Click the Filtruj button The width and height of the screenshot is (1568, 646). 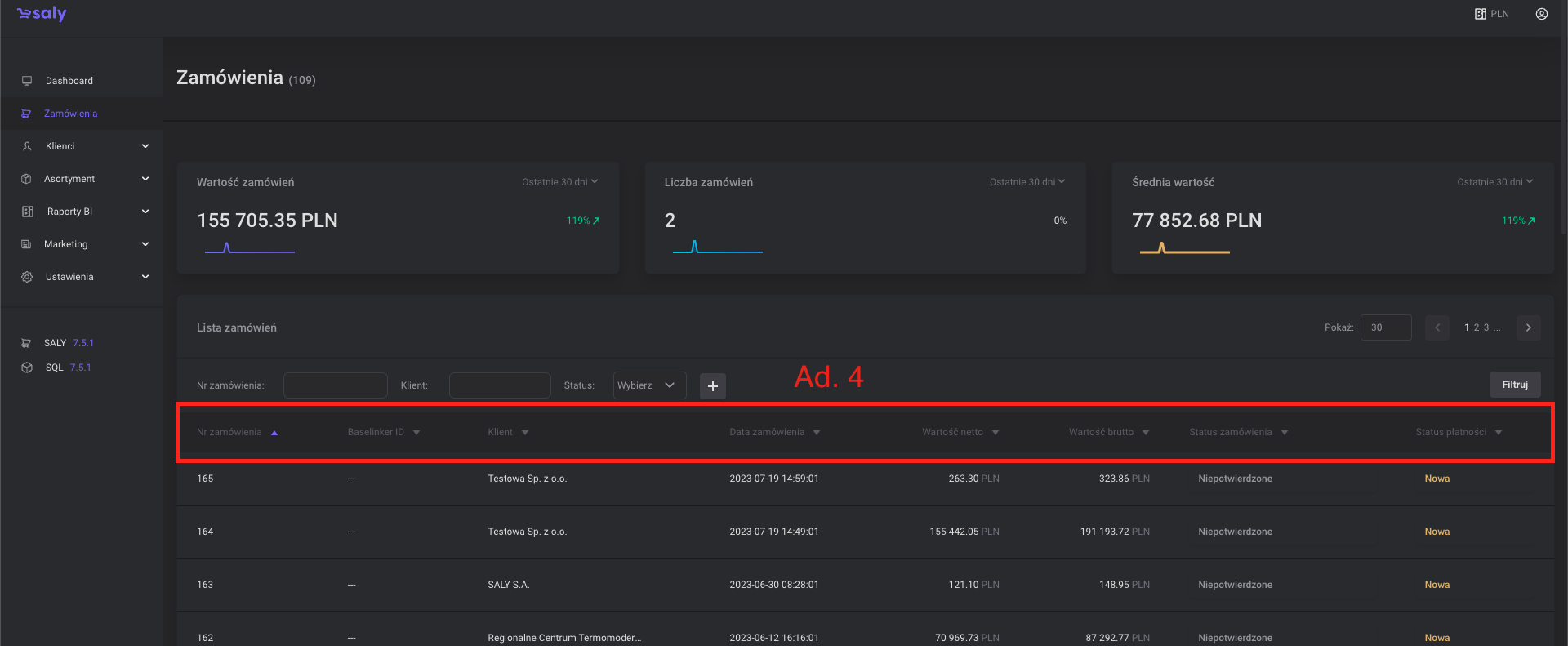(1514, 385)
